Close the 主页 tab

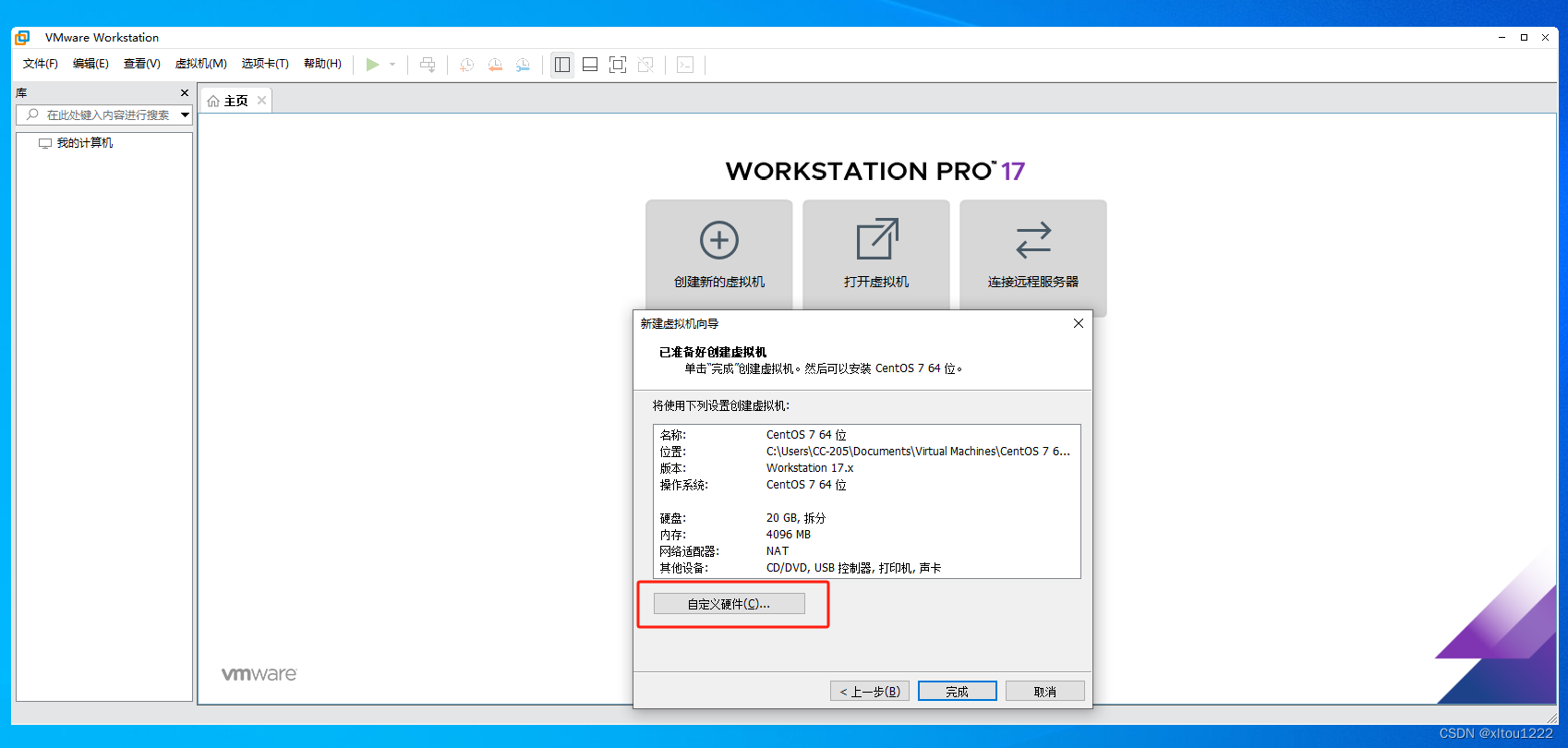(x=262, y=101)
